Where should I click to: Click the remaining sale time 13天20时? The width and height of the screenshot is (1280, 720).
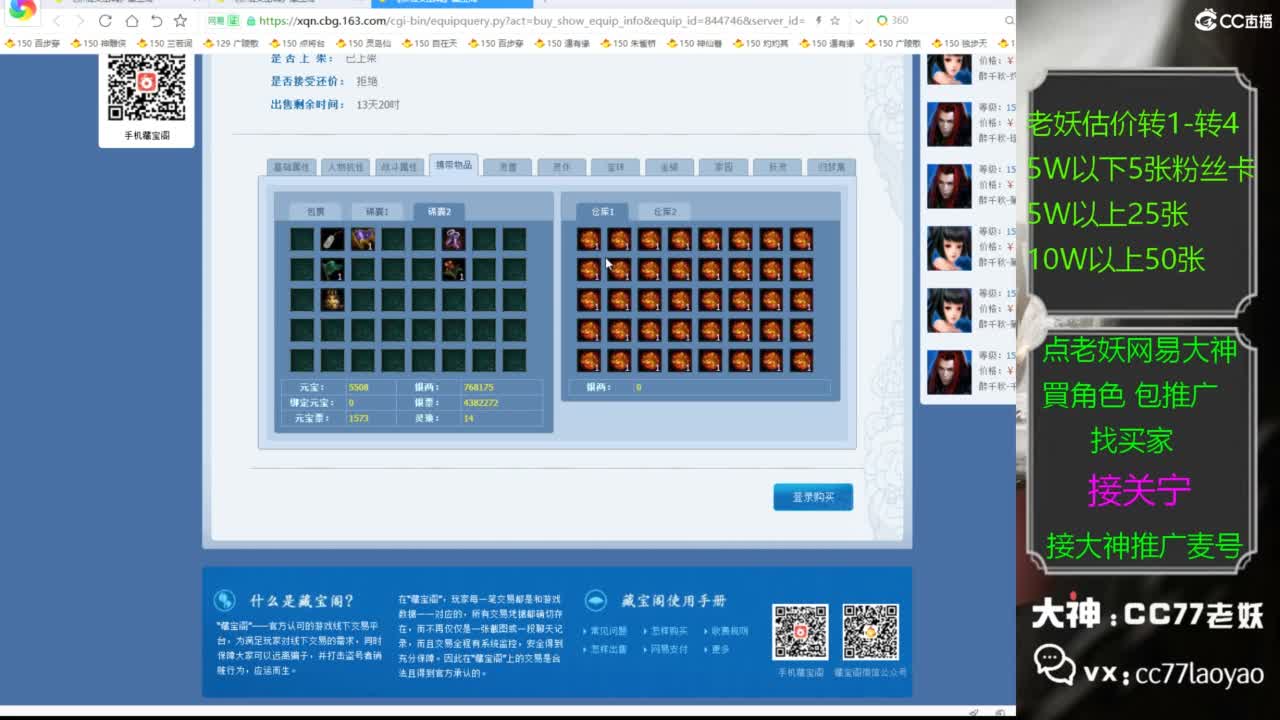[x=378, y=104]
